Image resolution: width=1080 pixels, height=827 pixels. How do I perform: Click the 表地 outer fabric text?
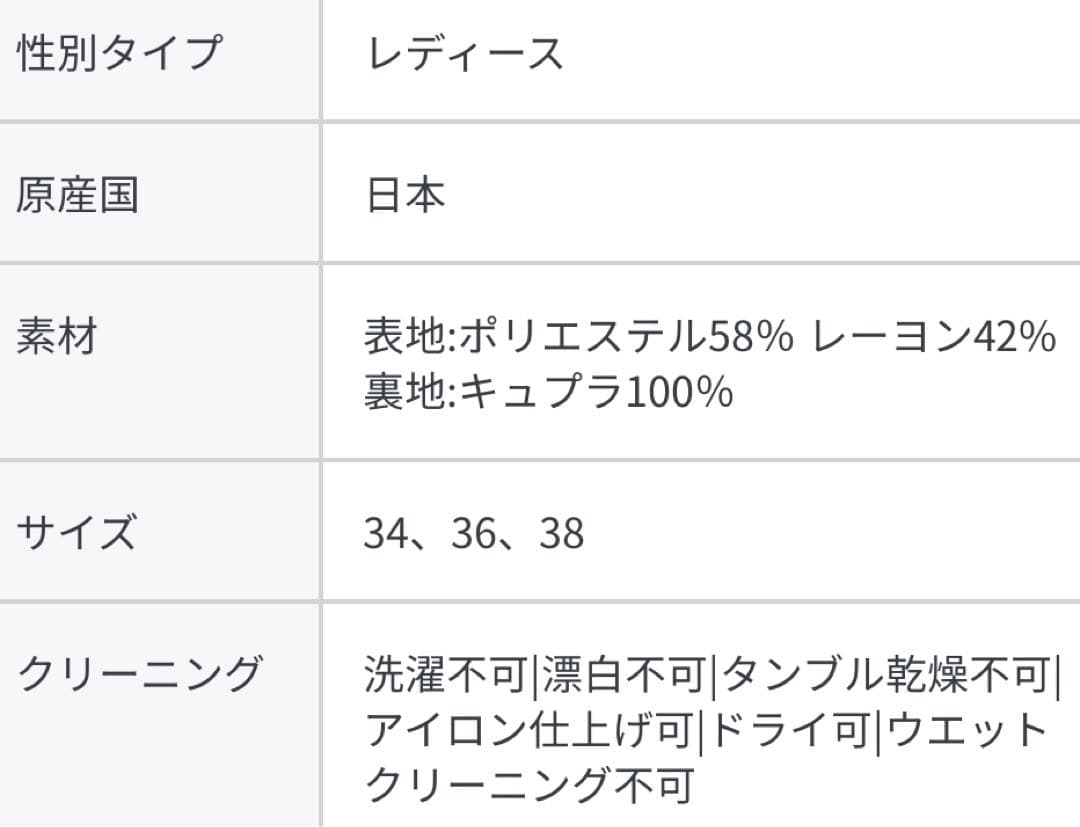pyautogui.click(x=406, y=338)
